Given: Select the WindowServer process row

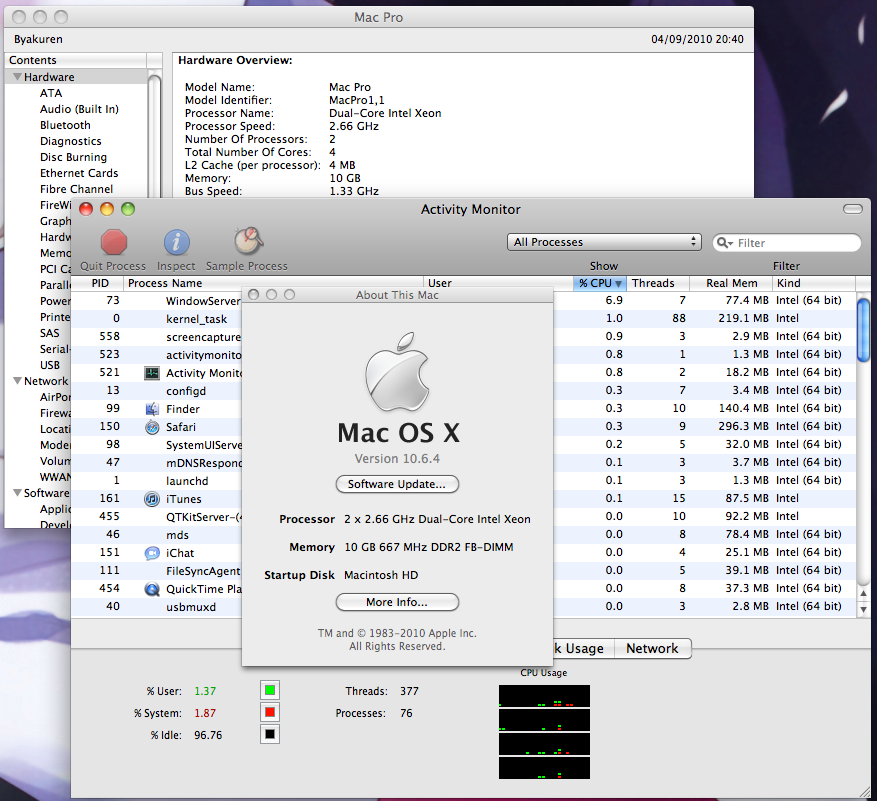Looking at the screenshot, I should [464, 300].
